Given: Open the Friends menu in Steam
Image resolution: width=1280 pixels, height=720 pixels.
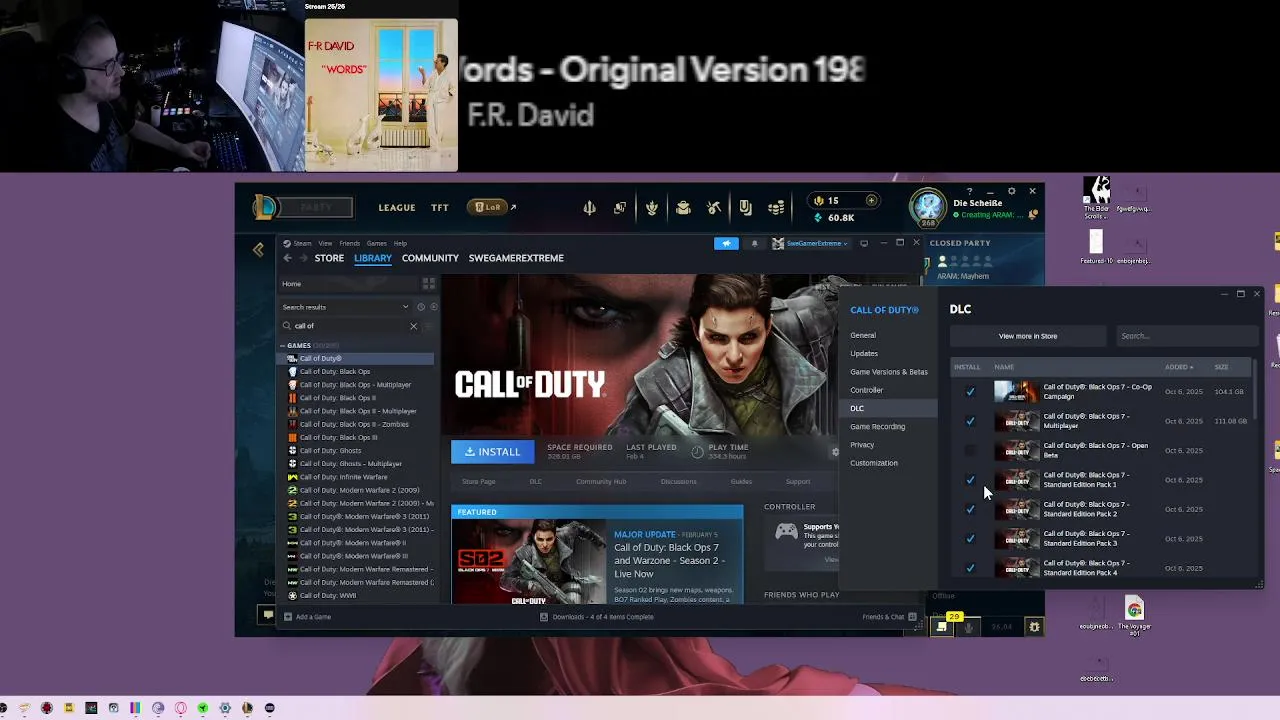Looking at the screenshot, I should point(349,243).
